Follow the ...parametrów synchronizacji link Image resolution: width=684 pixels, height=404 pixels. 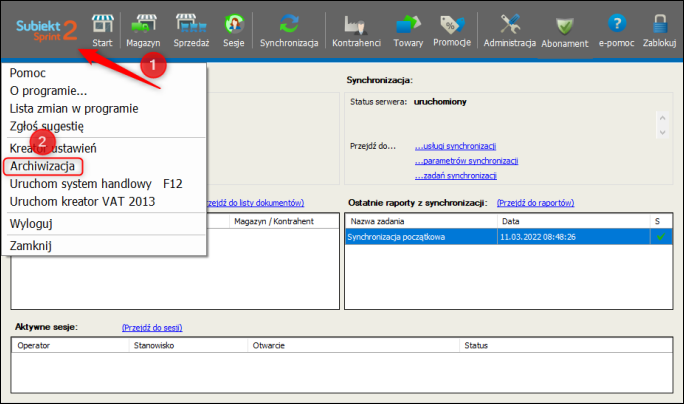tap(466, 161)
